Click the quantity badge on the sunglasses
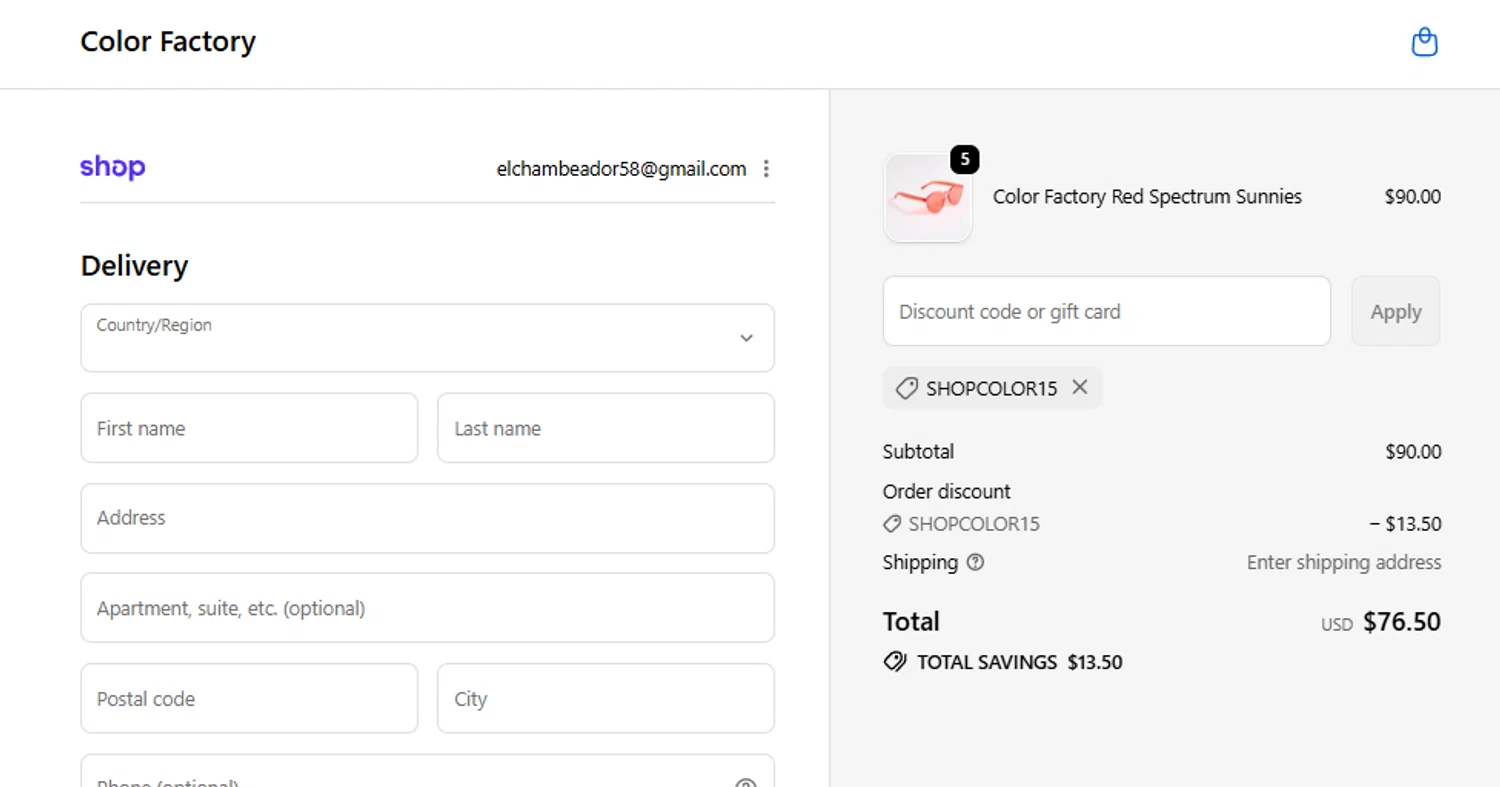The width and height of the screenshot is (1500, 787). [x=964, y=159]
